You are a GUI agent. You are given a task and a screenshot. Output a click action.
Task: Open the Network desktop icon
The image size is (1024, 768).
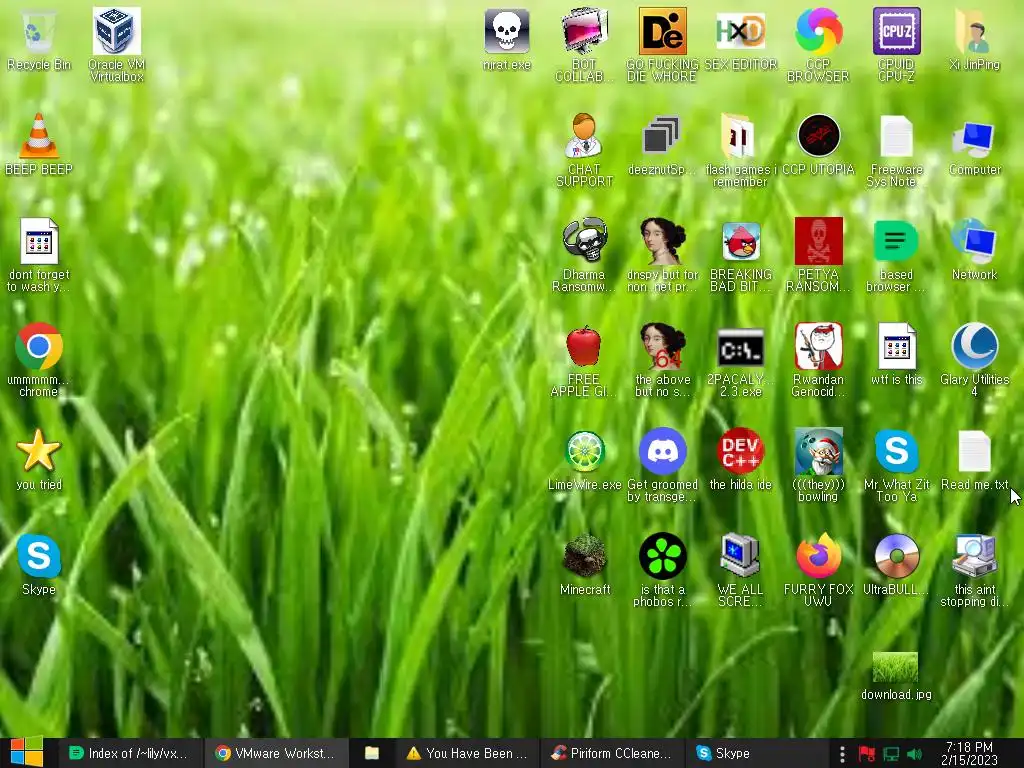pos(974,241)
